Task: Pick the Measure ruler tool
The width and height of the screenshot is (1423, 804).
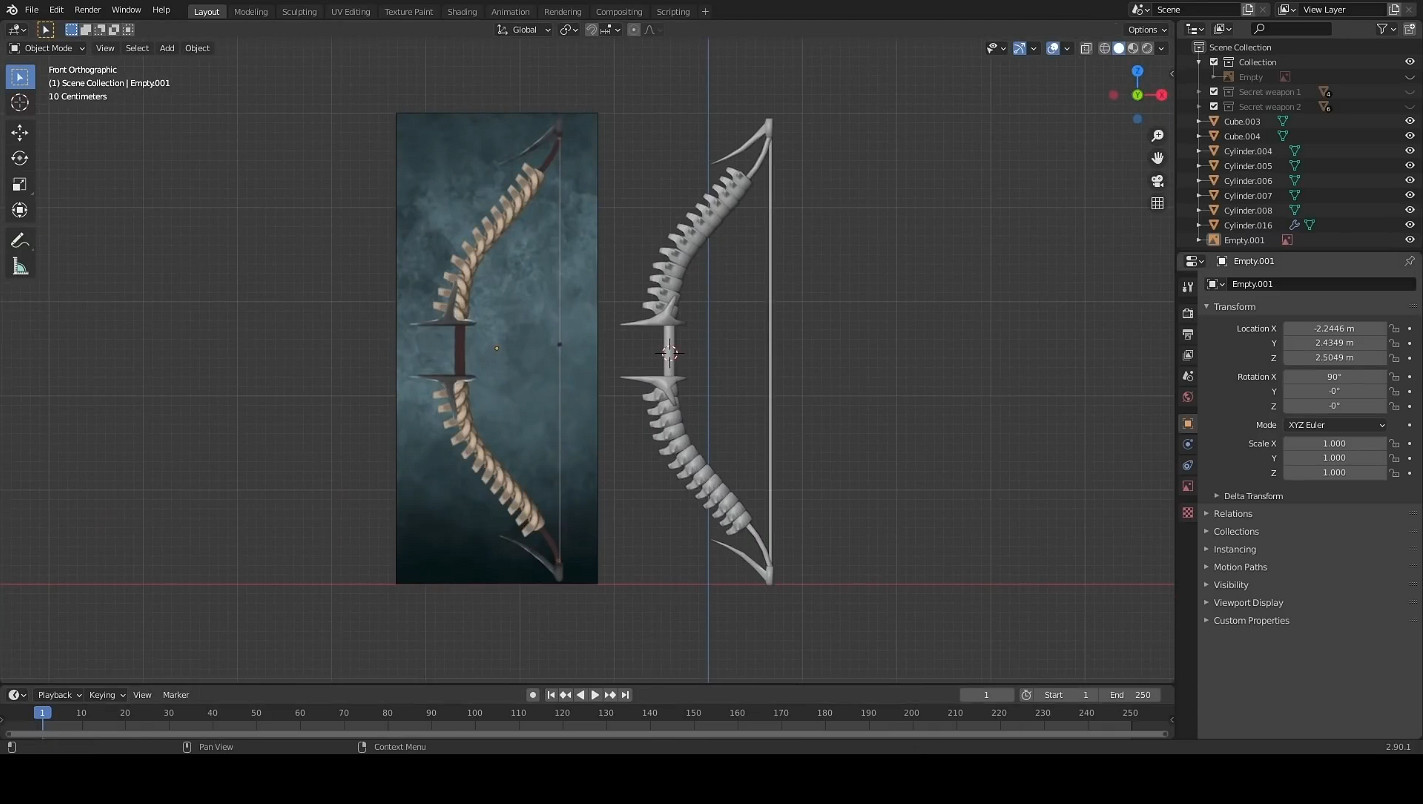Action: coord(19,267)
